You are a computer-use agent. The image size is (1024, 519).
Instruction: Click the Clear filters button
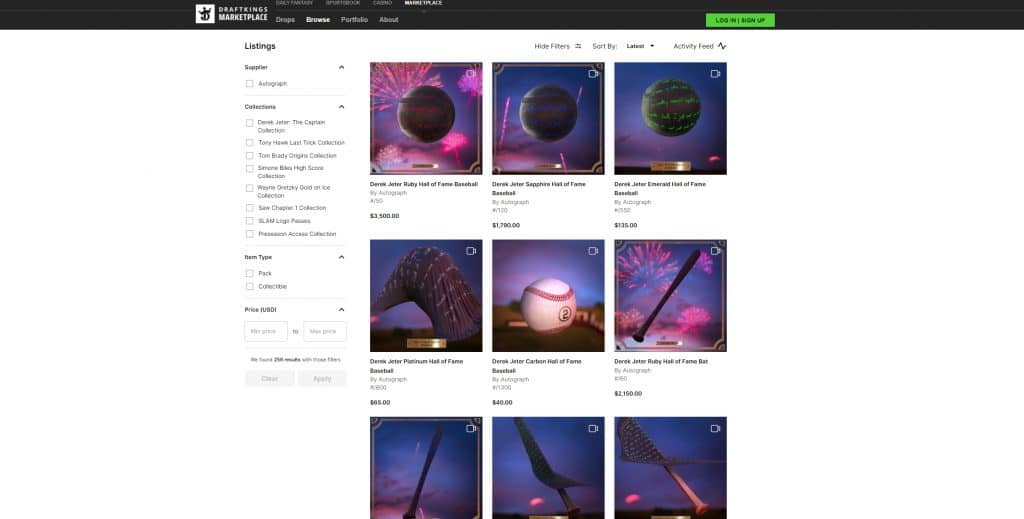270,379
